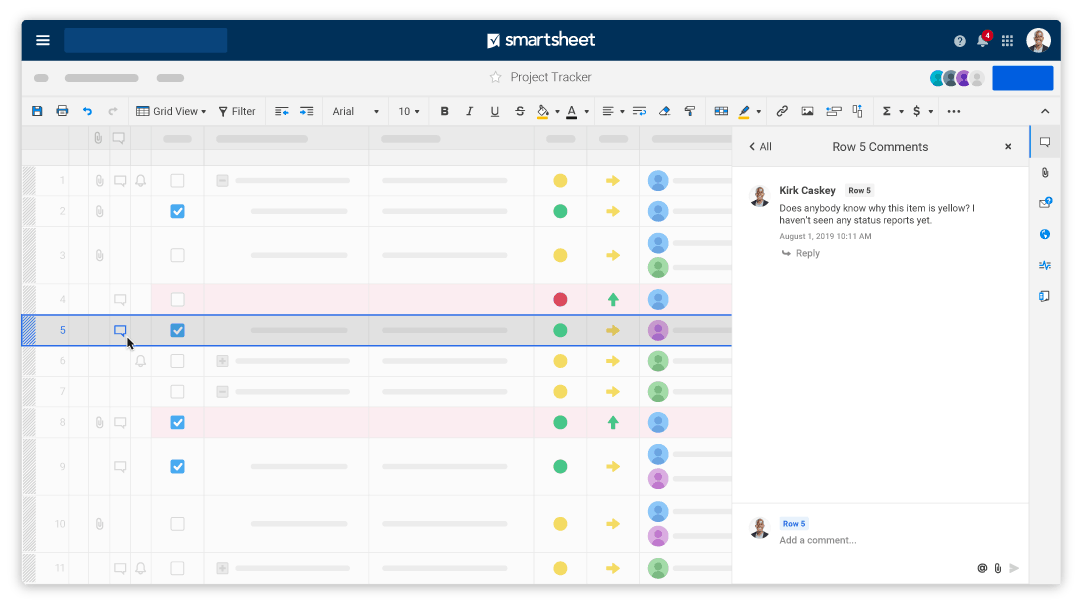Toggle bold text formatting
The image size is (1080, 616).
[444, 111]
